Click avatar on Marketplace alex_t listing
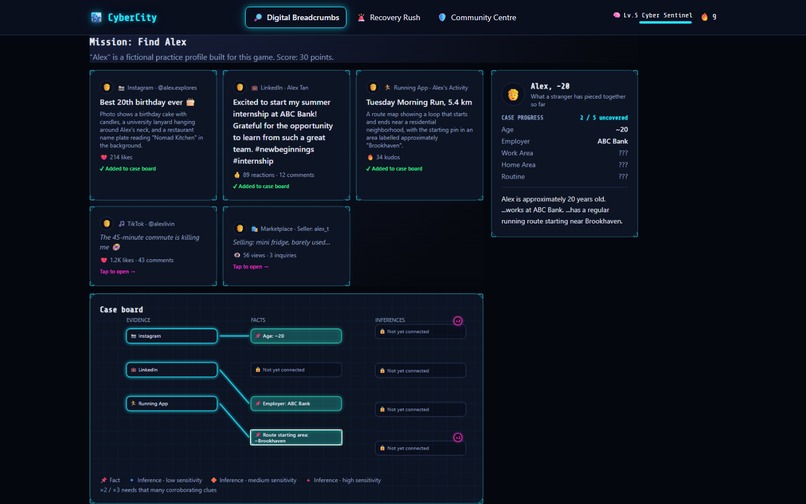Image resolution: width=806 pixels, height=504 pixels. coord(240,228)
